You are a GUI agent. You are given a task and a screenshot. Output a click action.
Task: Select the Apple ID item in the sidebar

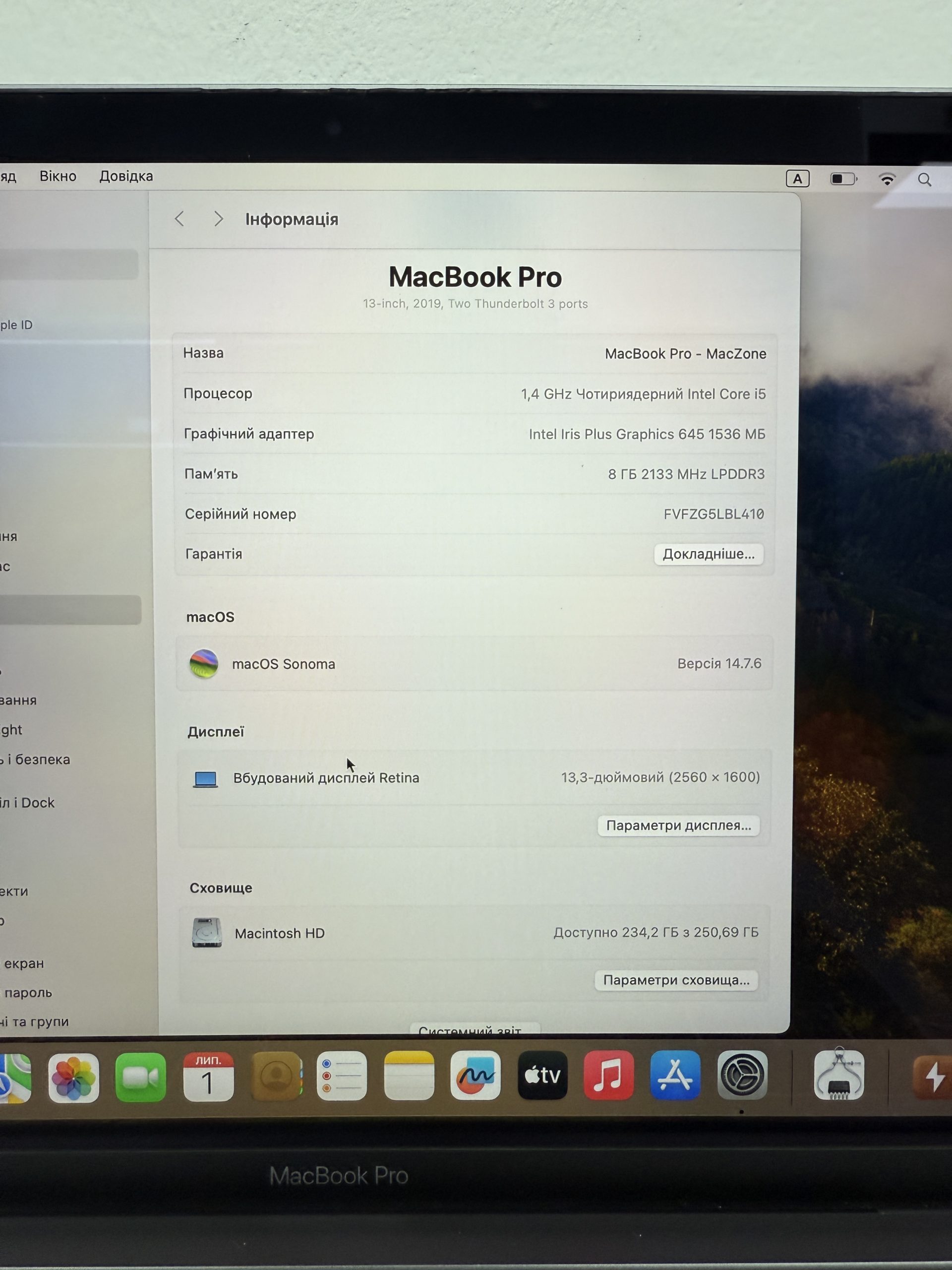point(16,325)
